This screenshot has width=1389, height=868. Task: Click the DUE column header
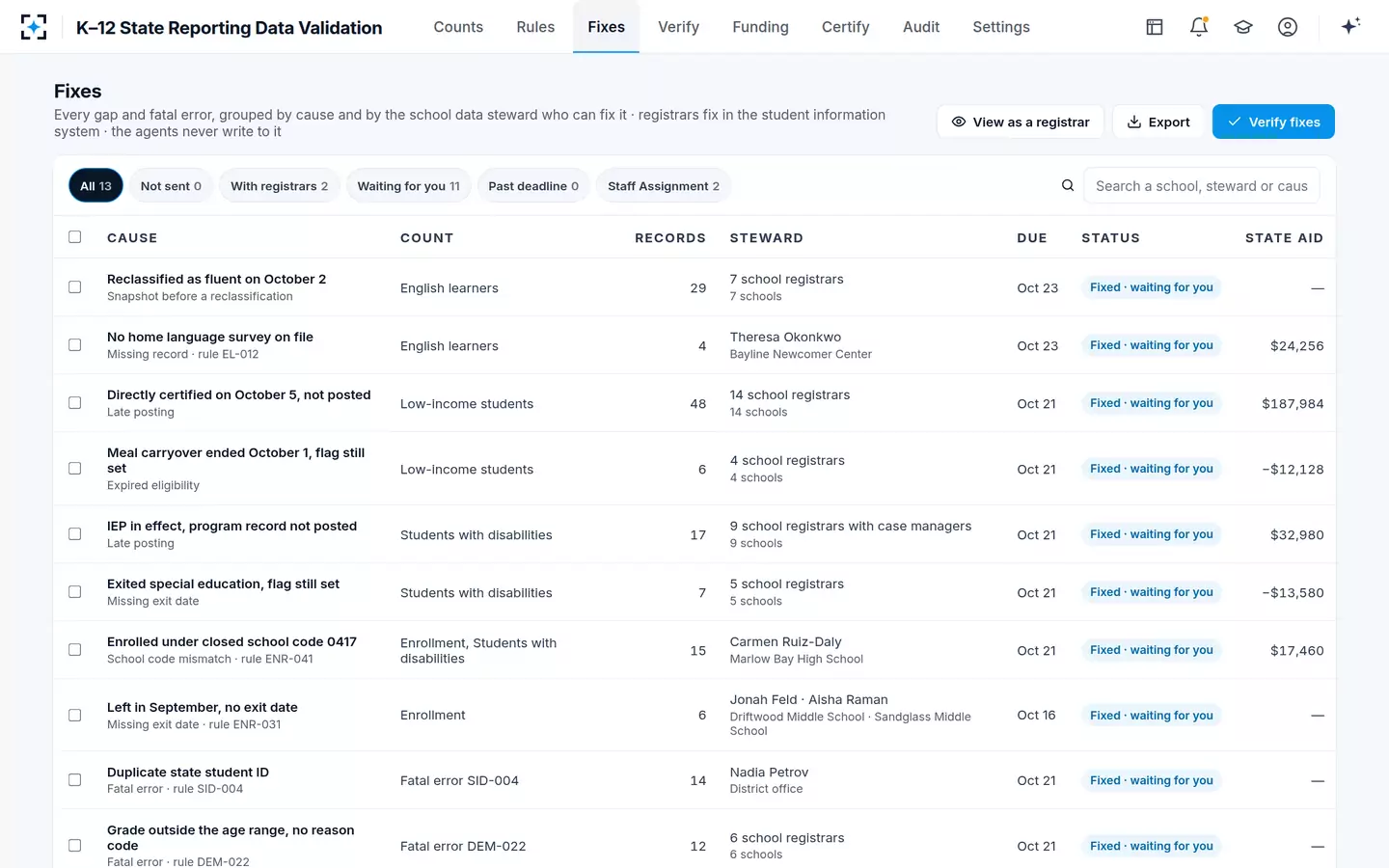pyautogui.click(x=1032, y=238)
